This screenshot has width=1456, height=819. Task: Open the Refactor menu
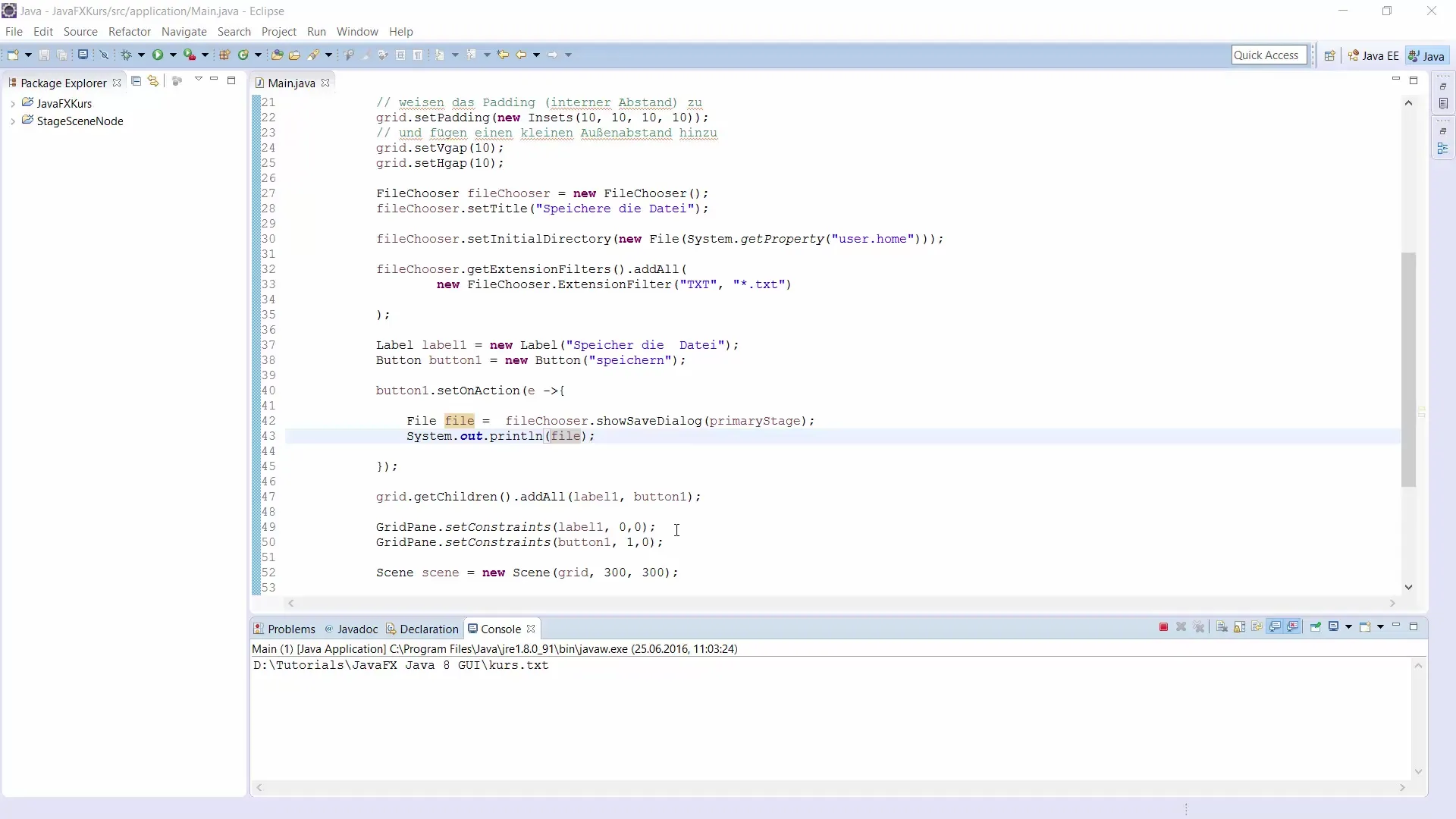coord(130,32)
